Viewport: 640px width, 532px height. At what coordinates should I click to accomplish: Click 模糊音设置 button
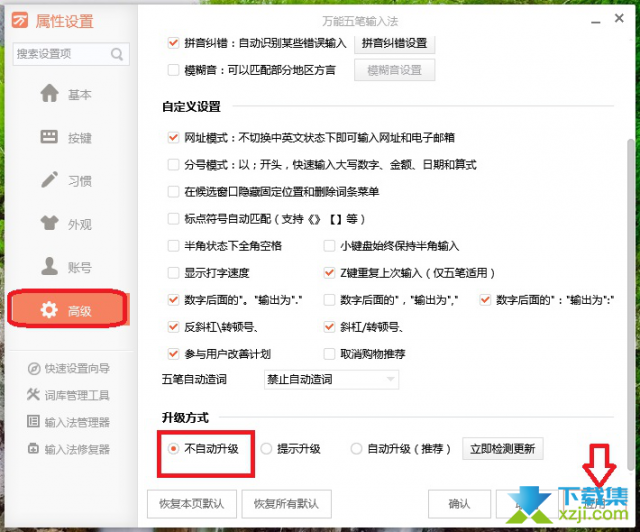point(394,70)
